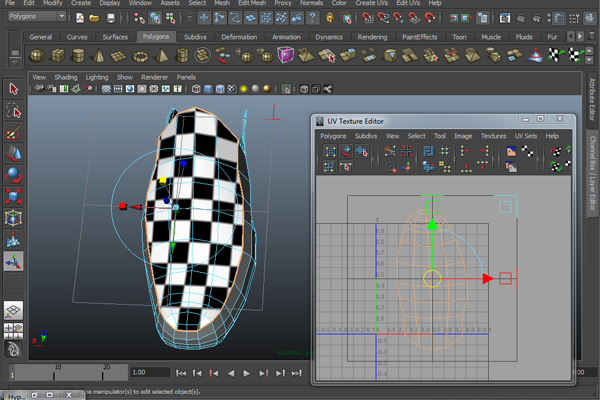600x400 pixels.
Task: Select the Lasso selection tool
Action: pyautogui.click(x=13, y=111)
